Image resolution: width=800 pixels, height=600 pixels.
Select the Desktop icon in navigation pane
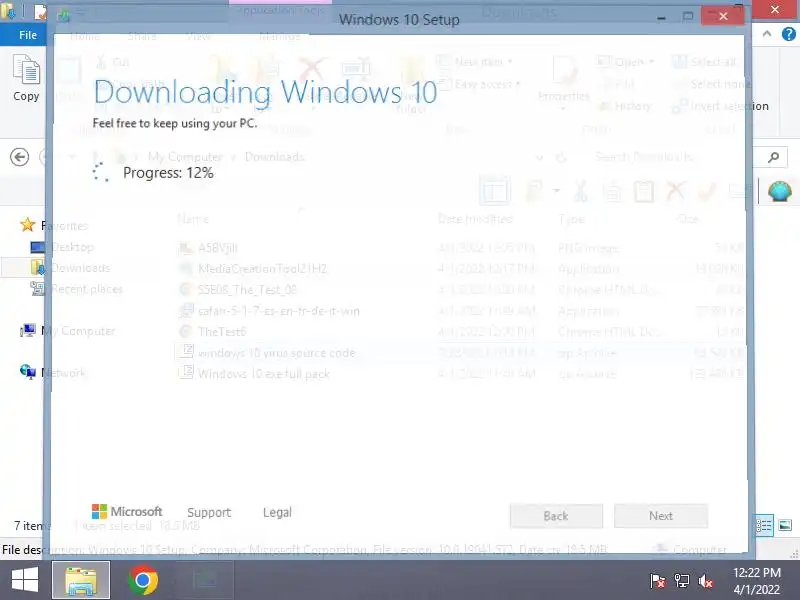37,247
